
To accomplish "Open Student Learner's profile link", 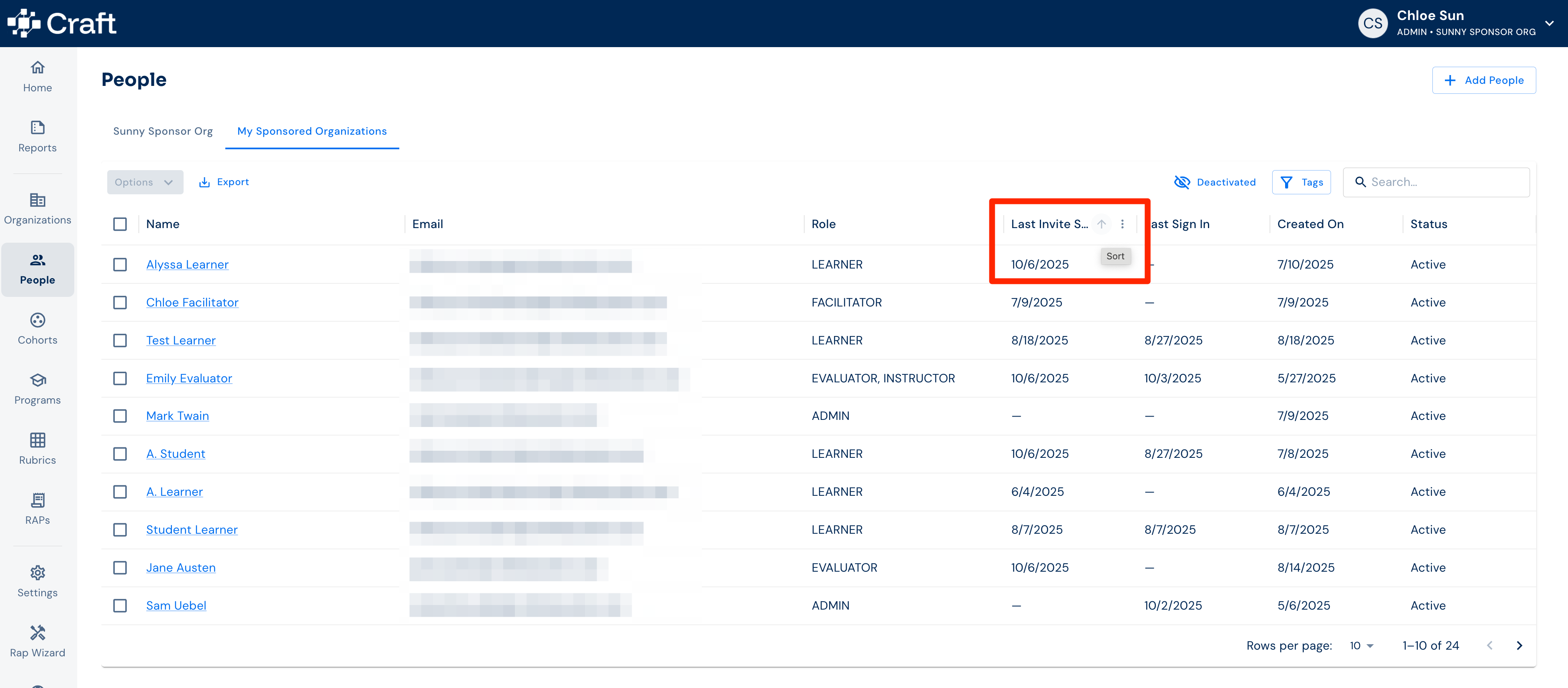I will 192,530.
